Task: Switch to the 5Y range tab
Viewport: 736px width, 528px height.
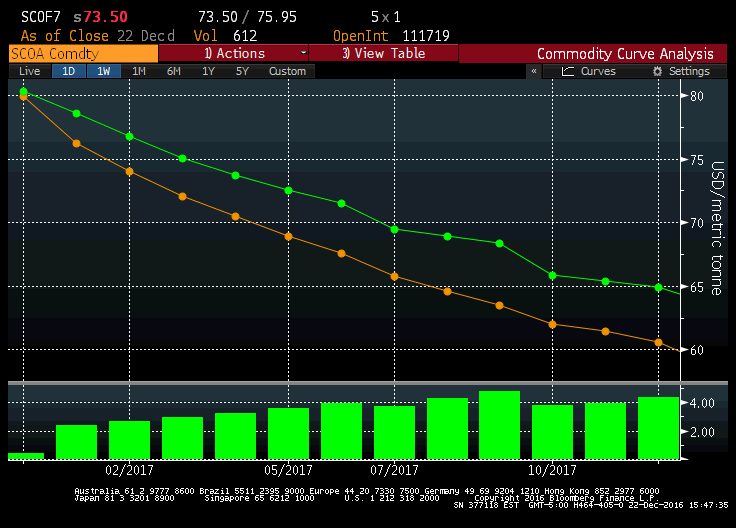Action: point(242,71)
